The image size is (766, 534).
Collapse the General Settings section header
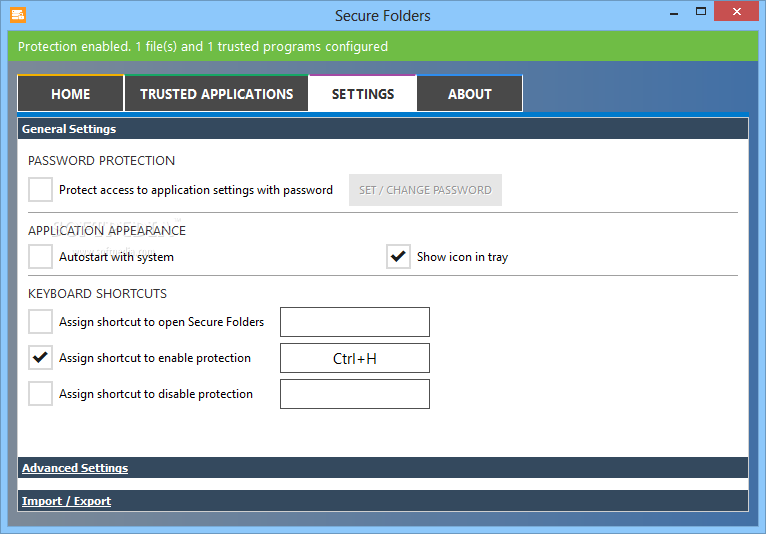383,128
